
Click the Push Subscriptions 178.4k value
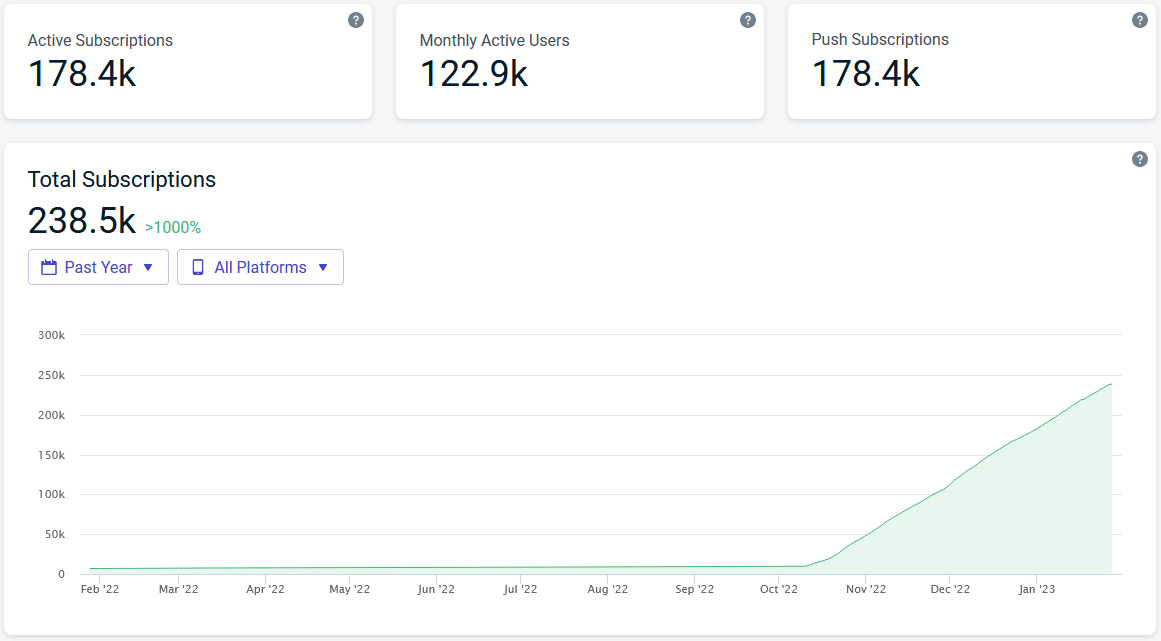(x=866, y=74)
